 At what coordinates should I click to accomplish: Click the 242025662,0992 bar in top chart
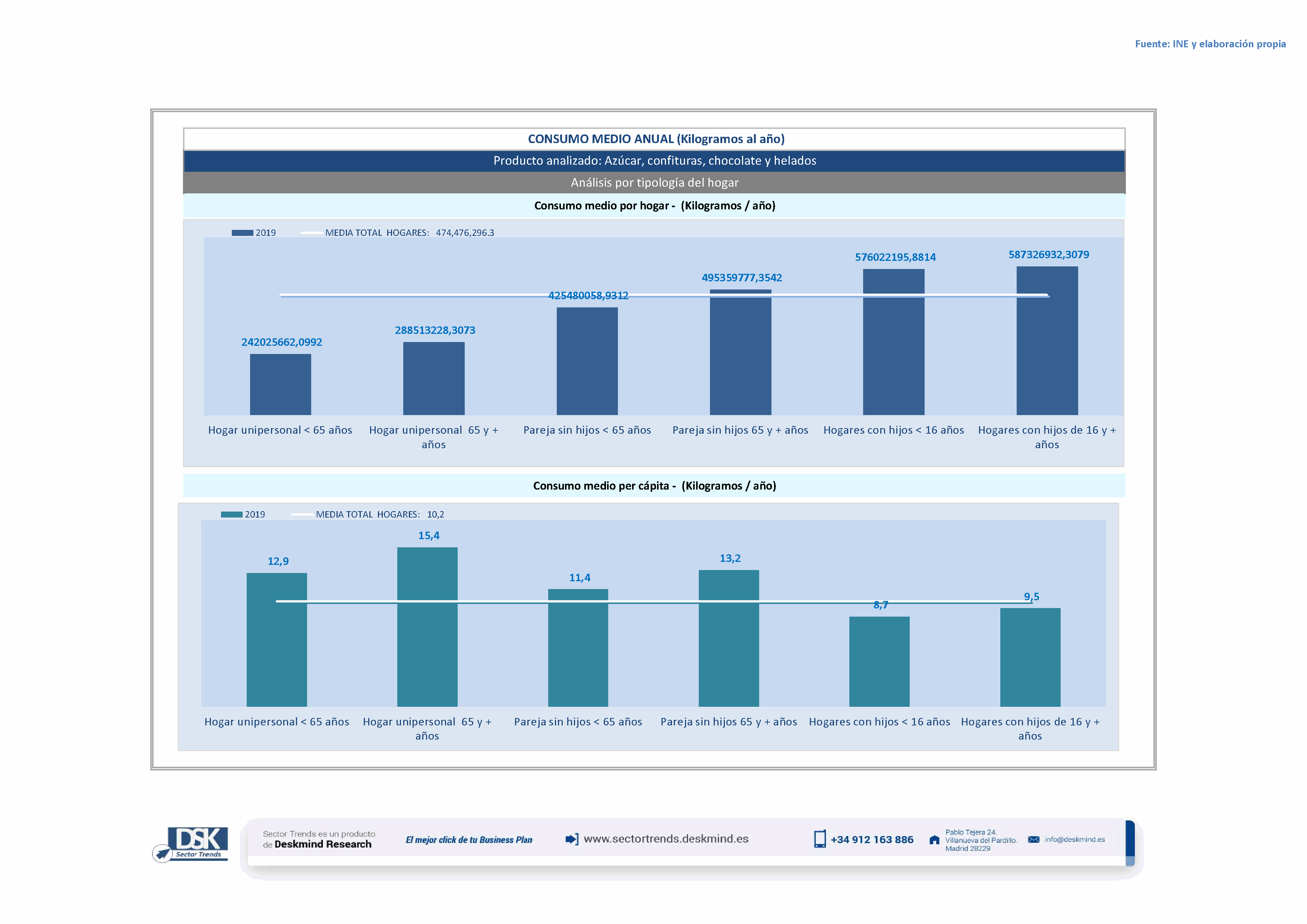pos(281,385)
